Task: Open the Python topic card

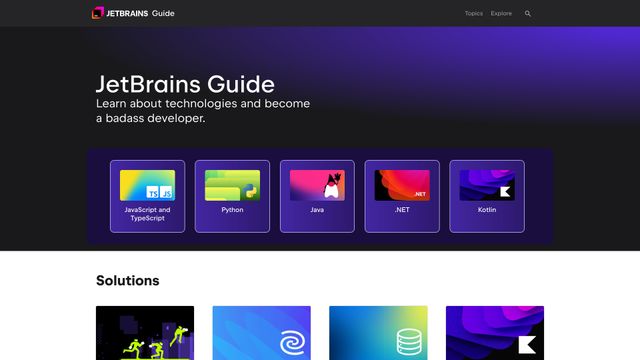Action: (x=232, y=196)
